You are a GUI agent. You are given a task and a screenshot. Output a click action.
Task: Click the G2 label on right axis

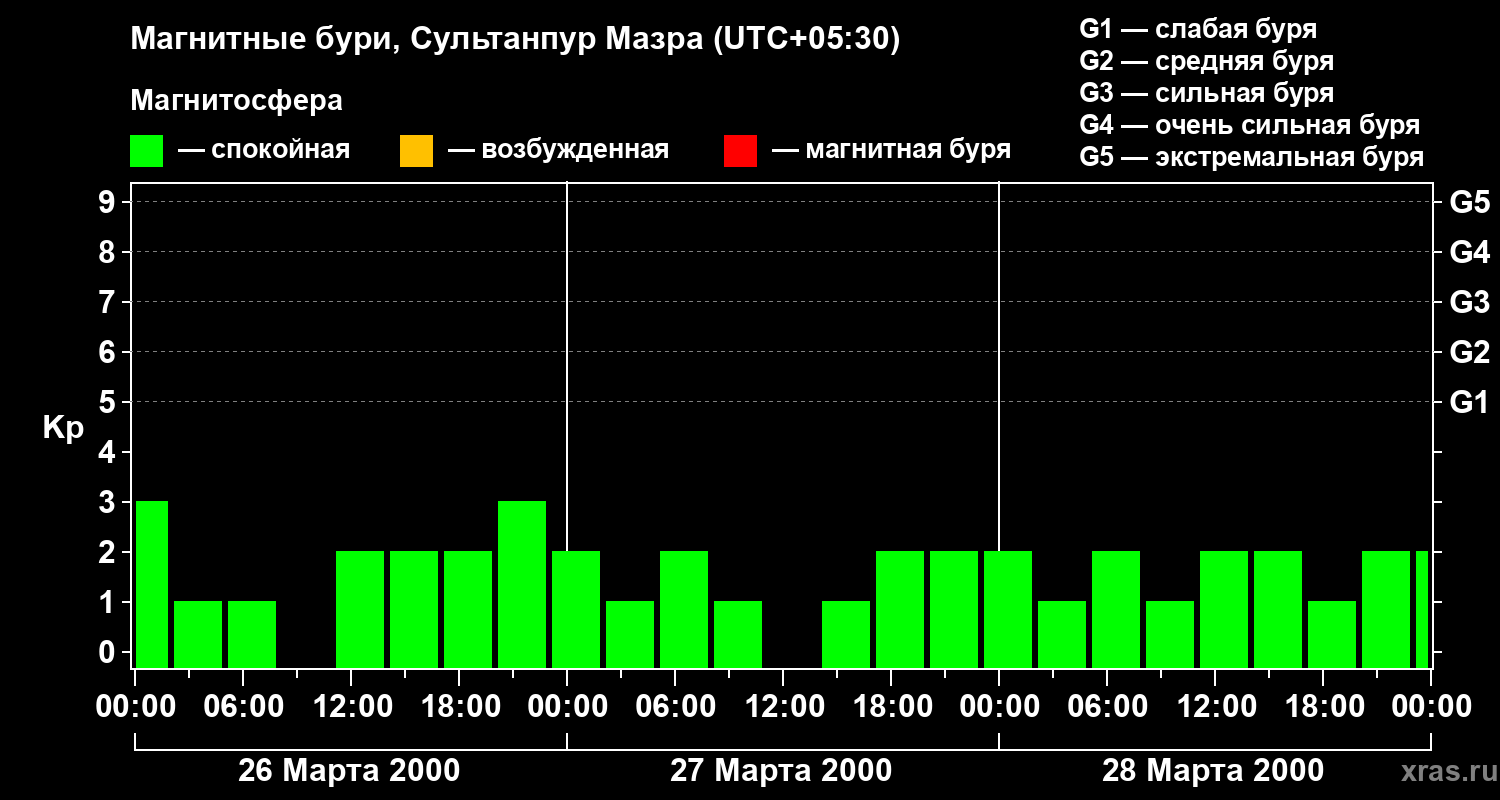tap(1470, 352)
